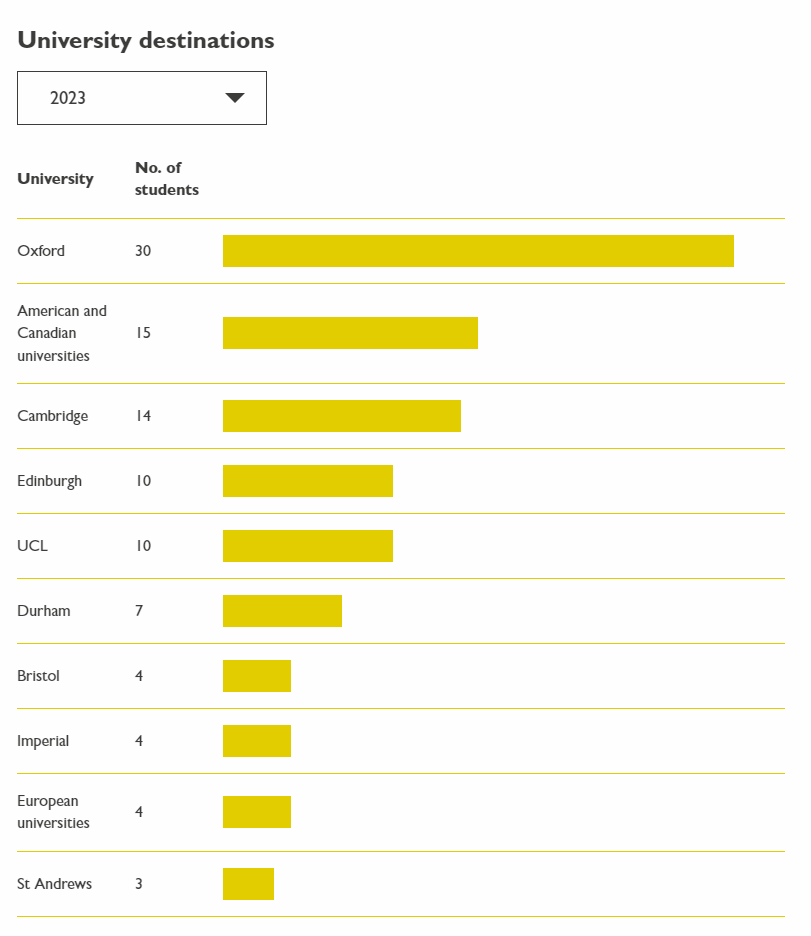
Task: Click the Durham row label
Action: [44, 611]
